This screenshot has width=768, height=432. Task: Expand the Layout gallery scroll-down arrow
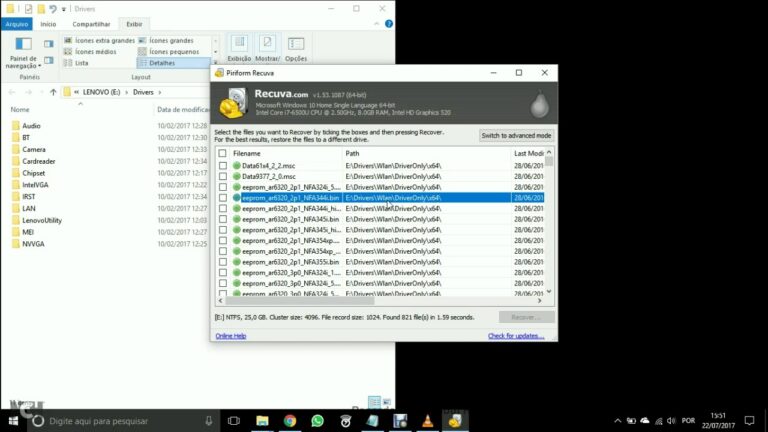click(x=216, y=51)
